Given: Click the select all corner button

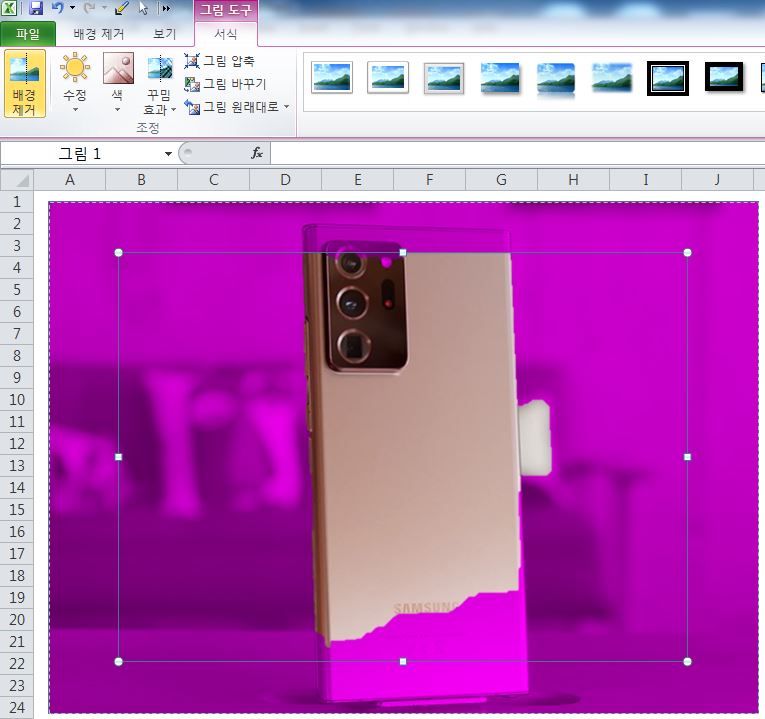Looking at the screenshot, I should tap(17, 180).
